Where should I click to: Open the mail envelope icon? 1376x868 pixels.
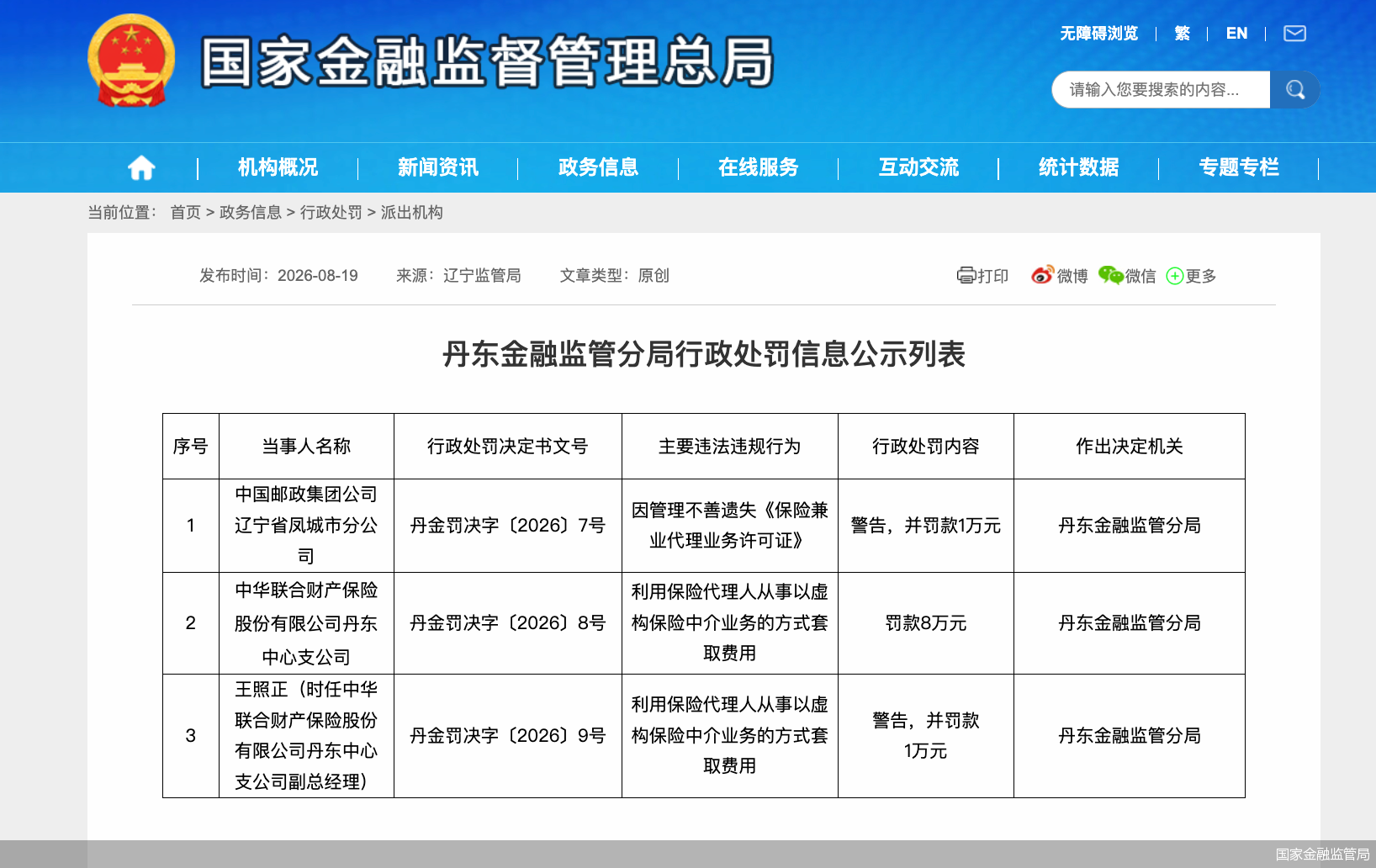1294,34
